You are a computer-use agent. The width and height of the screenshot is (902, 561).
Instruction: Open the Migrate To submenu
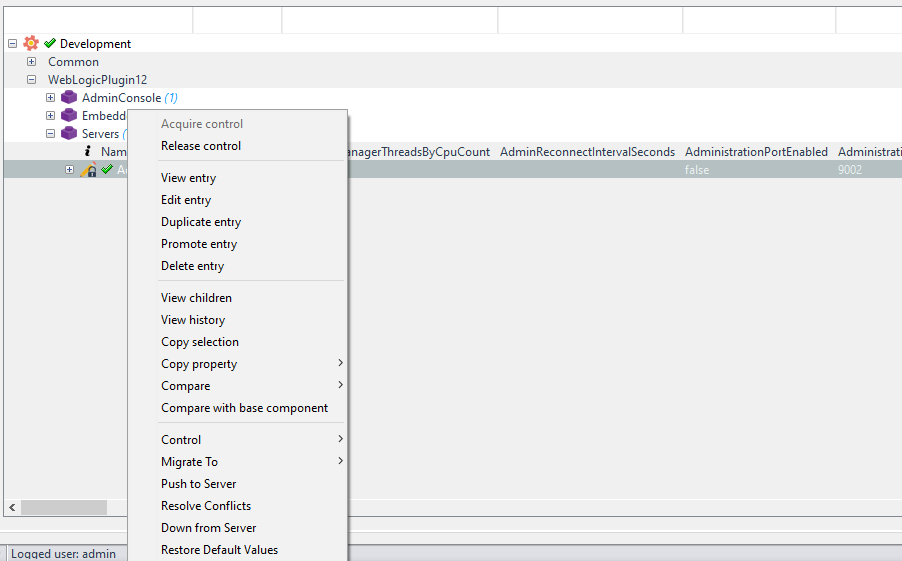point(238,461)
